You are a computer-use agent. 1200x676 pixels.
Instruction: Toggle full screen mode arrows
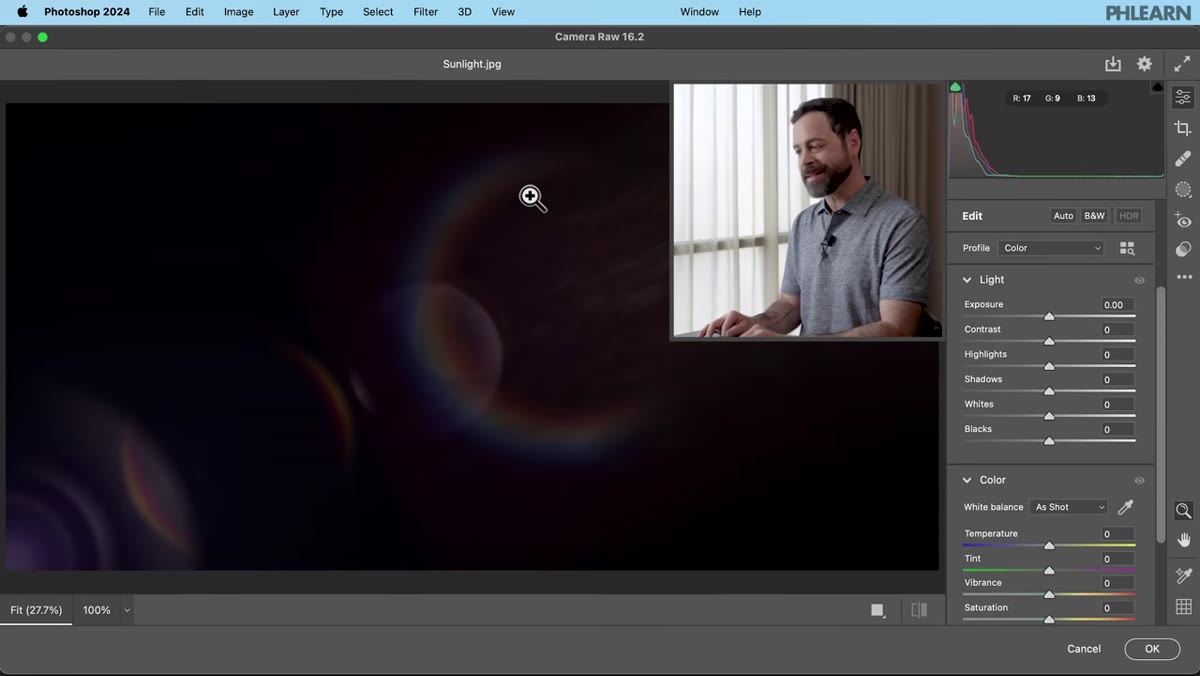1182,63
